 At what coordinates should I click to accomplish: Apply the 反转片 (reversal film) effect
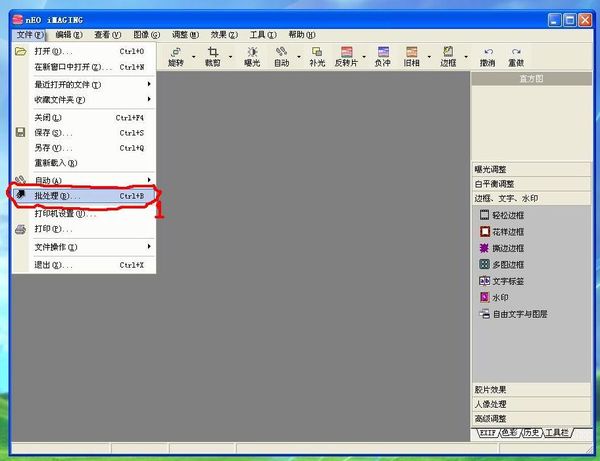346,56
